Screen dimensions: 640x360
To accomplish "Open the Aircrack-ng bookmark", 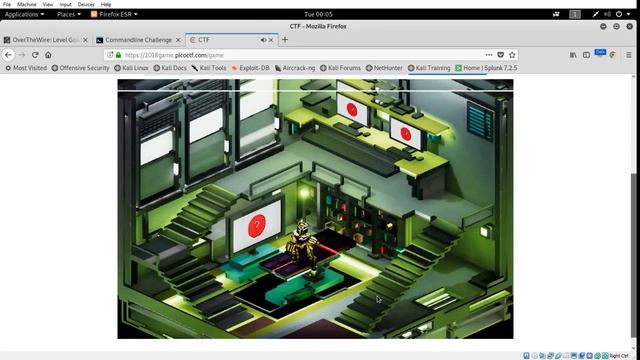I will tap(295, 68).
